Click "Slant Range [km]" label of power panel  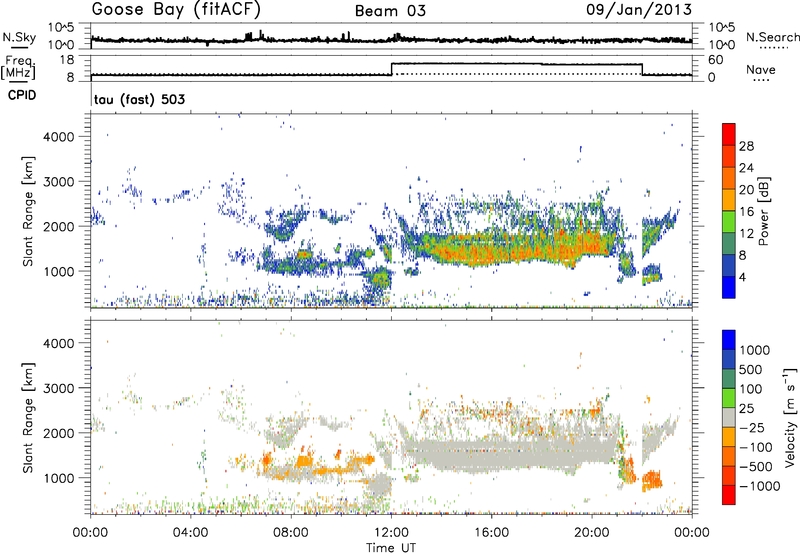tap(28, 211)
